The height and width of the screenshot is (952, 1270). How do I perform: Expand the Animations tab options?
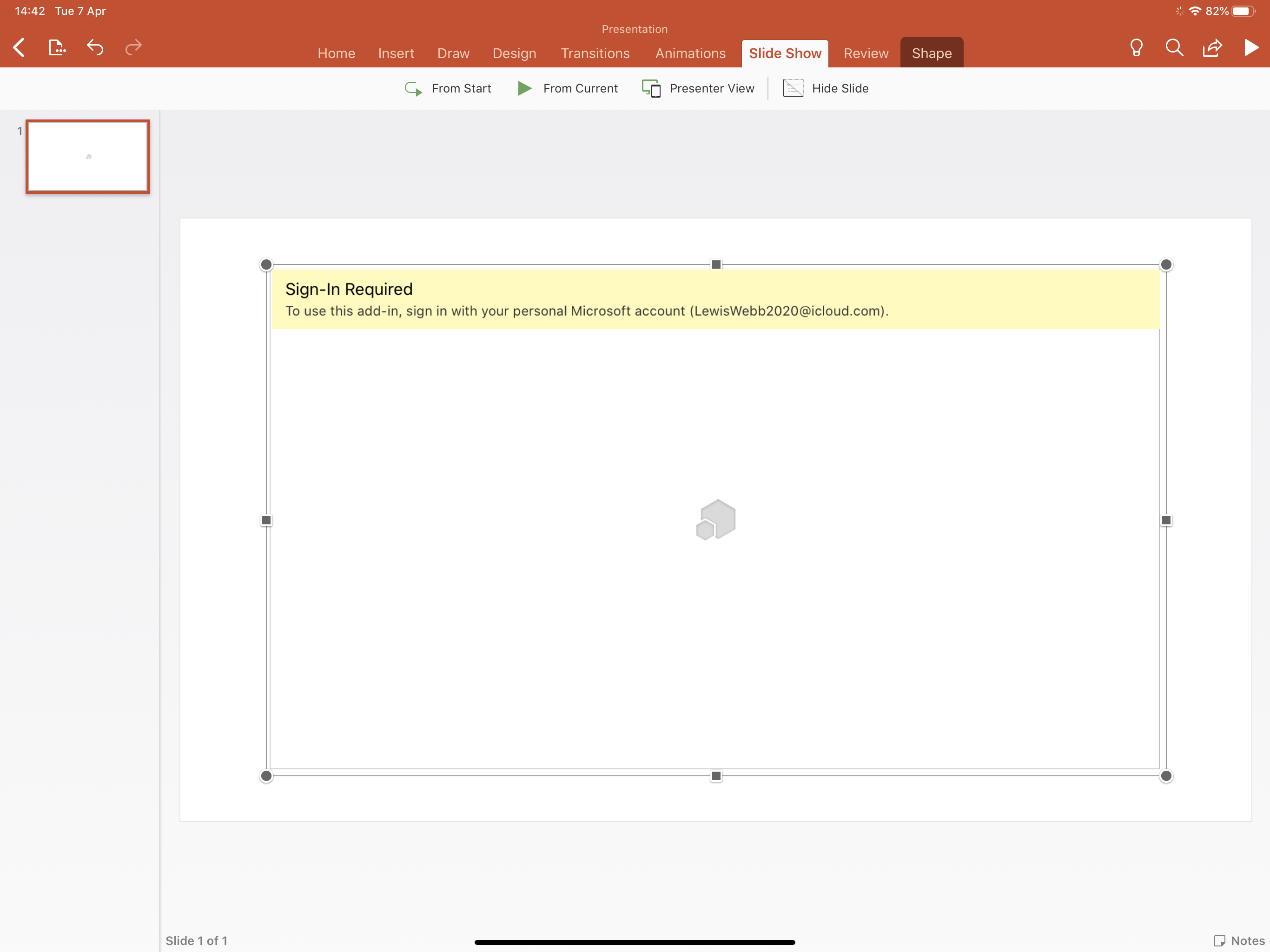click(690, 53)
